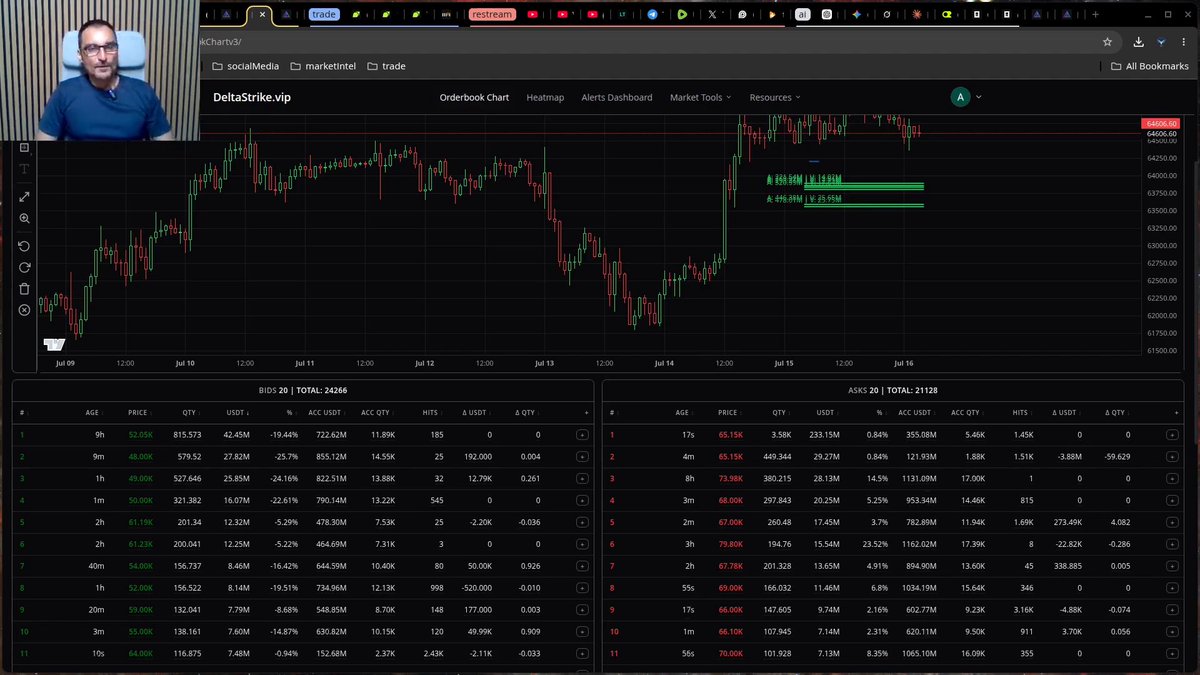Viewport: 1200px width, 675px height.
Task: Open the Orderbook Chart page
Action: 474,98
